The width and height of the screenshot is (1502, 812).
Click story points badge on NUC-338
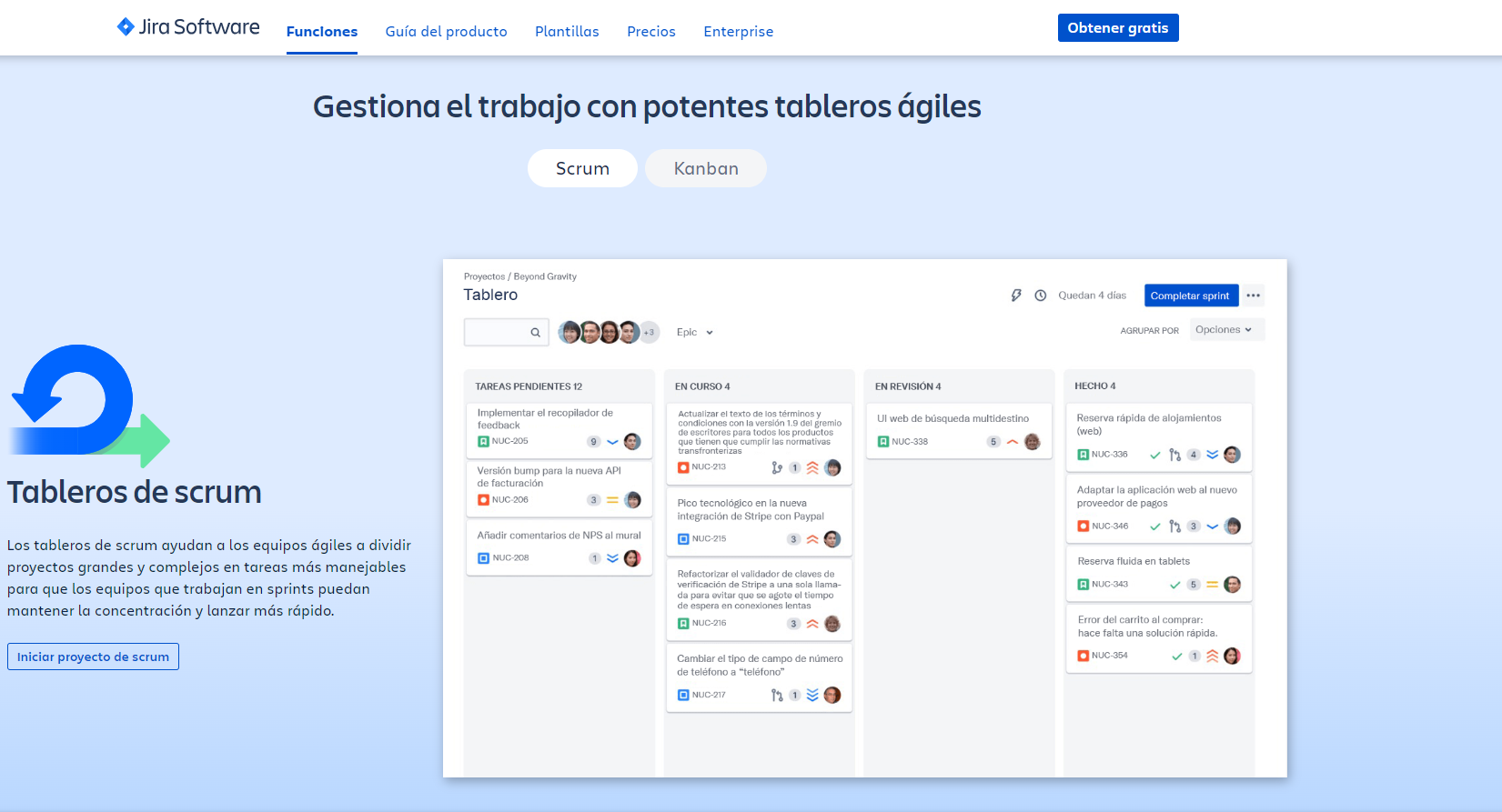pos(993,442)
